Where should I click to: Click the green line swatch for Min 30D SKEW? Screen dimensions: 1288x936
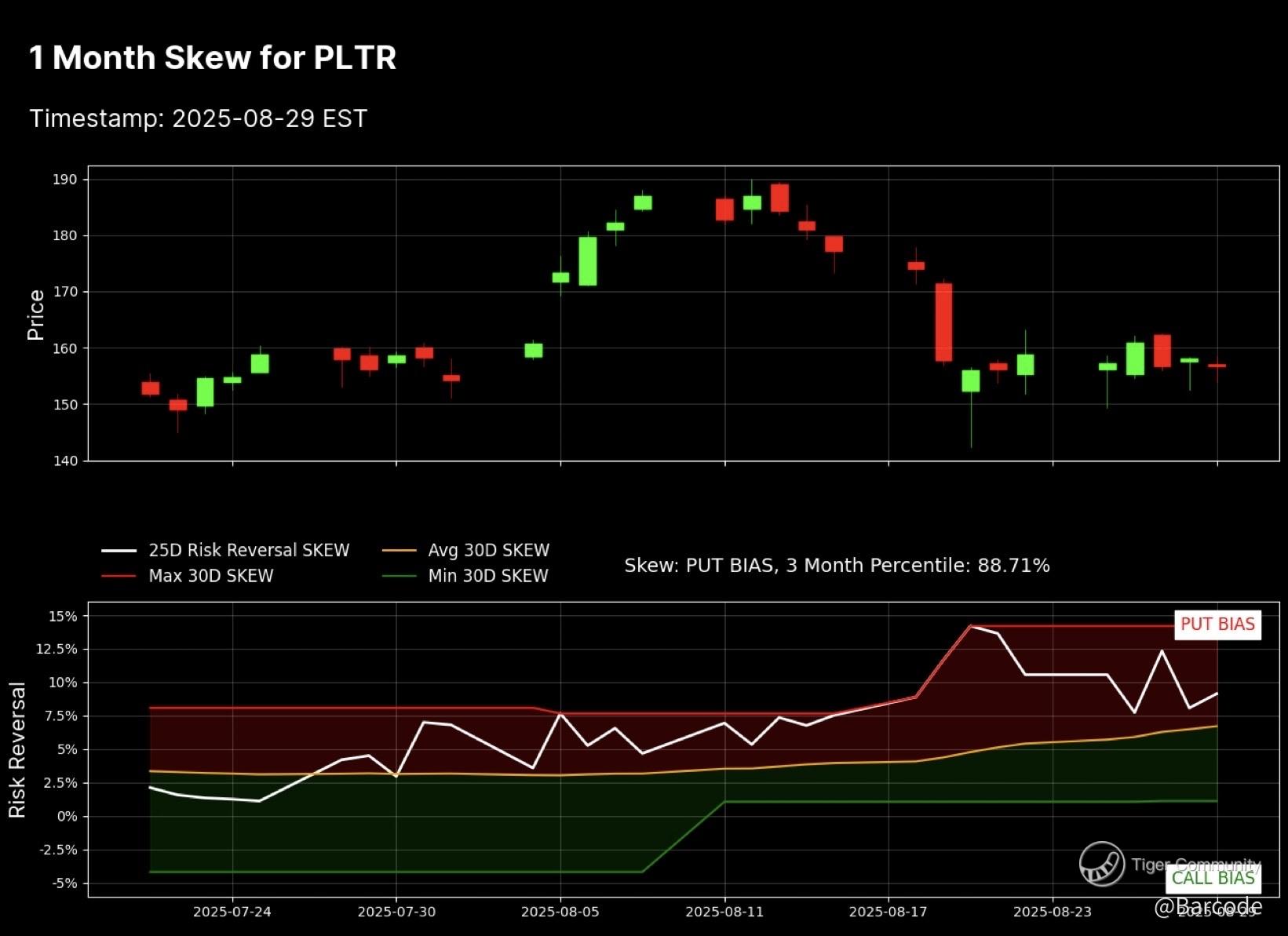399,576
